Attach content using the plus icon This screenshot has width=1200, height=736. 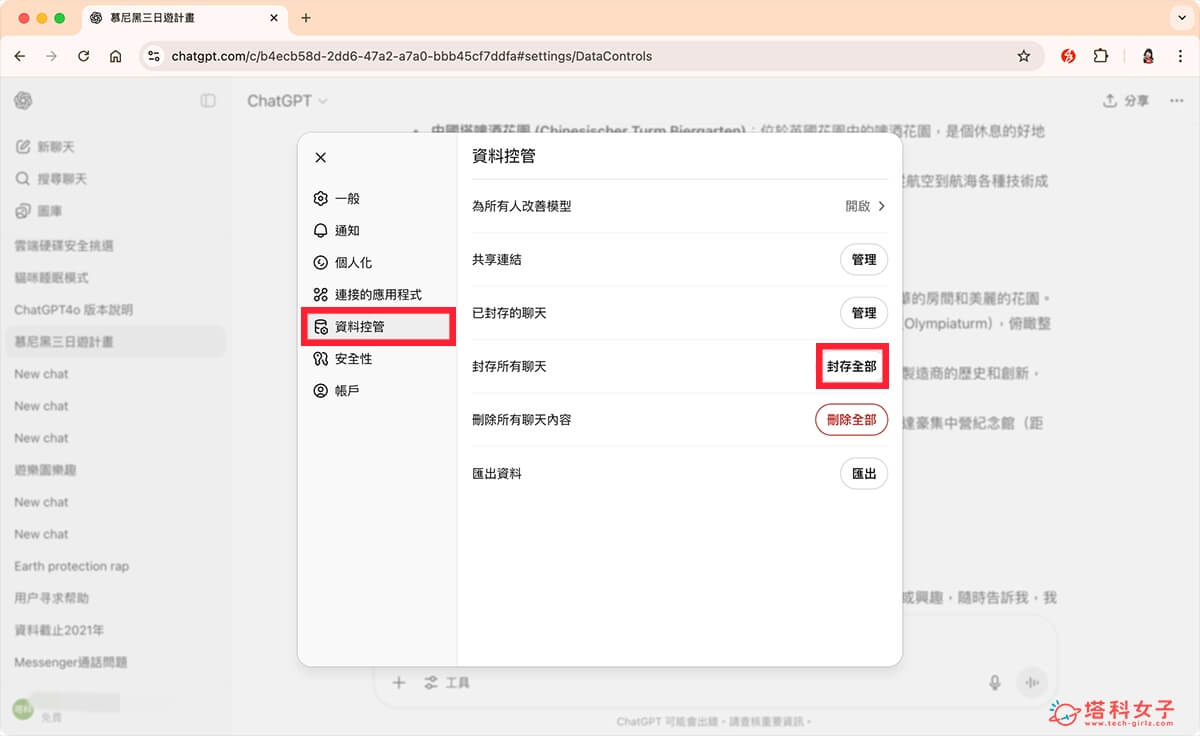[398, 682]
